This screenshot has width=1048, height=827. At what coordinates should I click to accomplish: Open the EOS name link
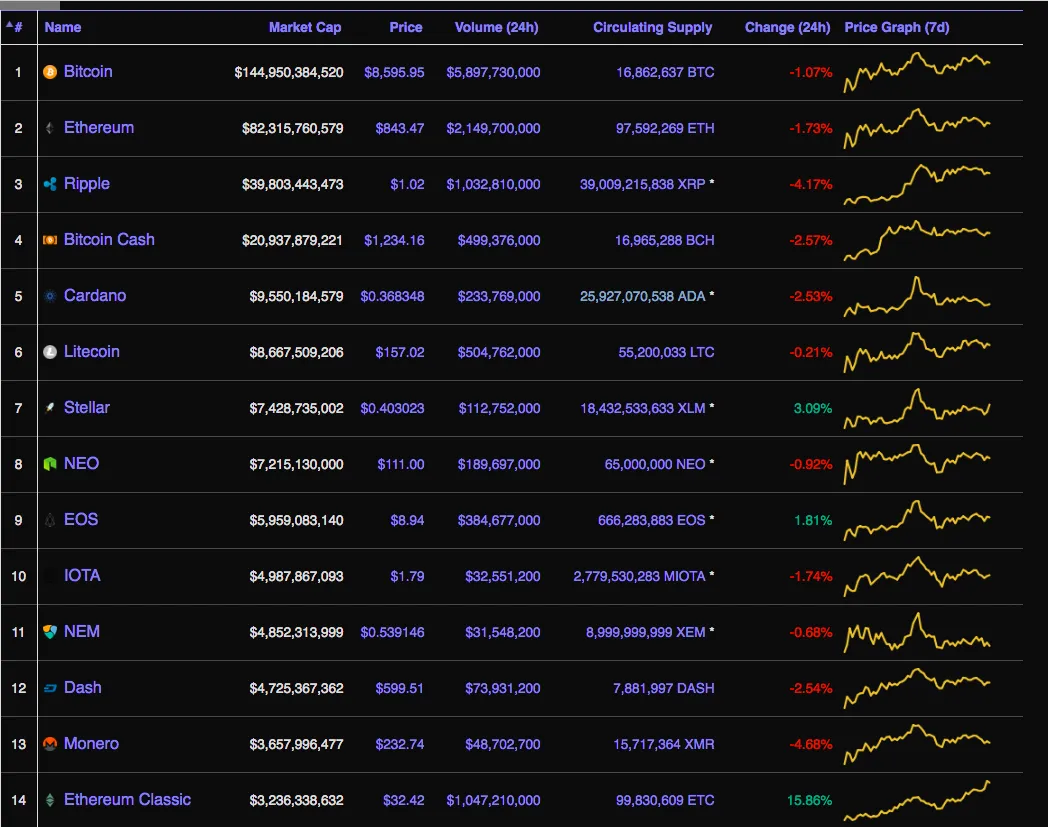pos(81,519)
